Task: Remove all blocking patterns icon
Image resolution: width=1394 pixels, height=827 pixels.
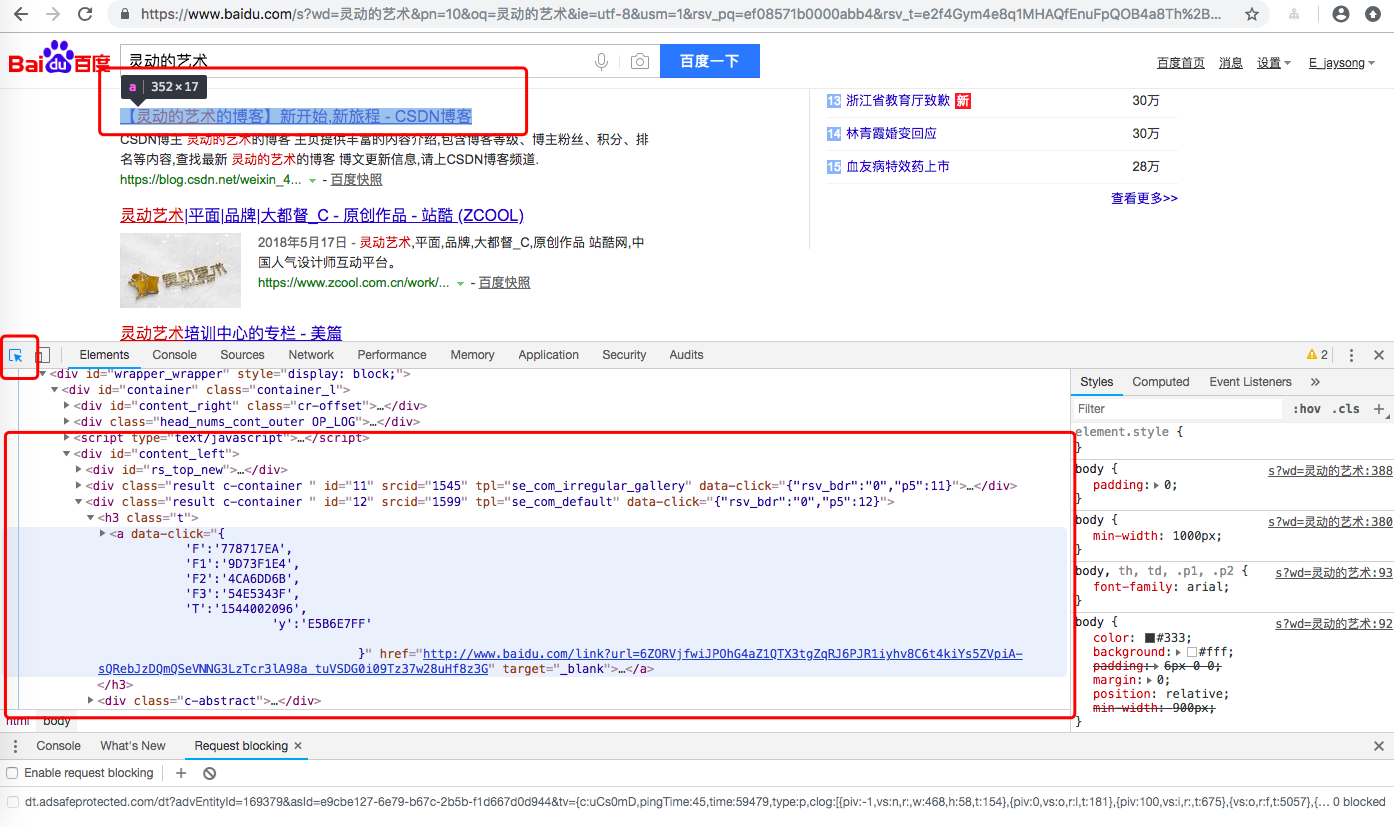Action: click(209, 773)
